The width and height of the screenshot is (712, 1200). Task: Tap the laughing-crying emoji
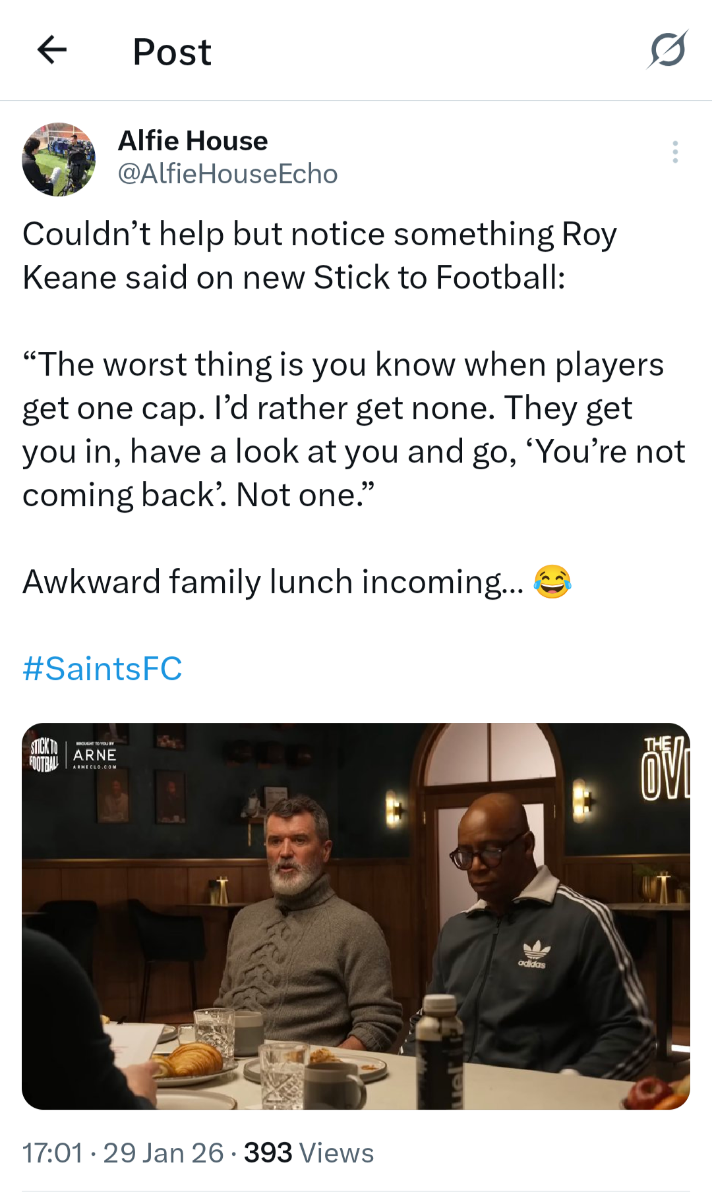click(x=552, y=581)
